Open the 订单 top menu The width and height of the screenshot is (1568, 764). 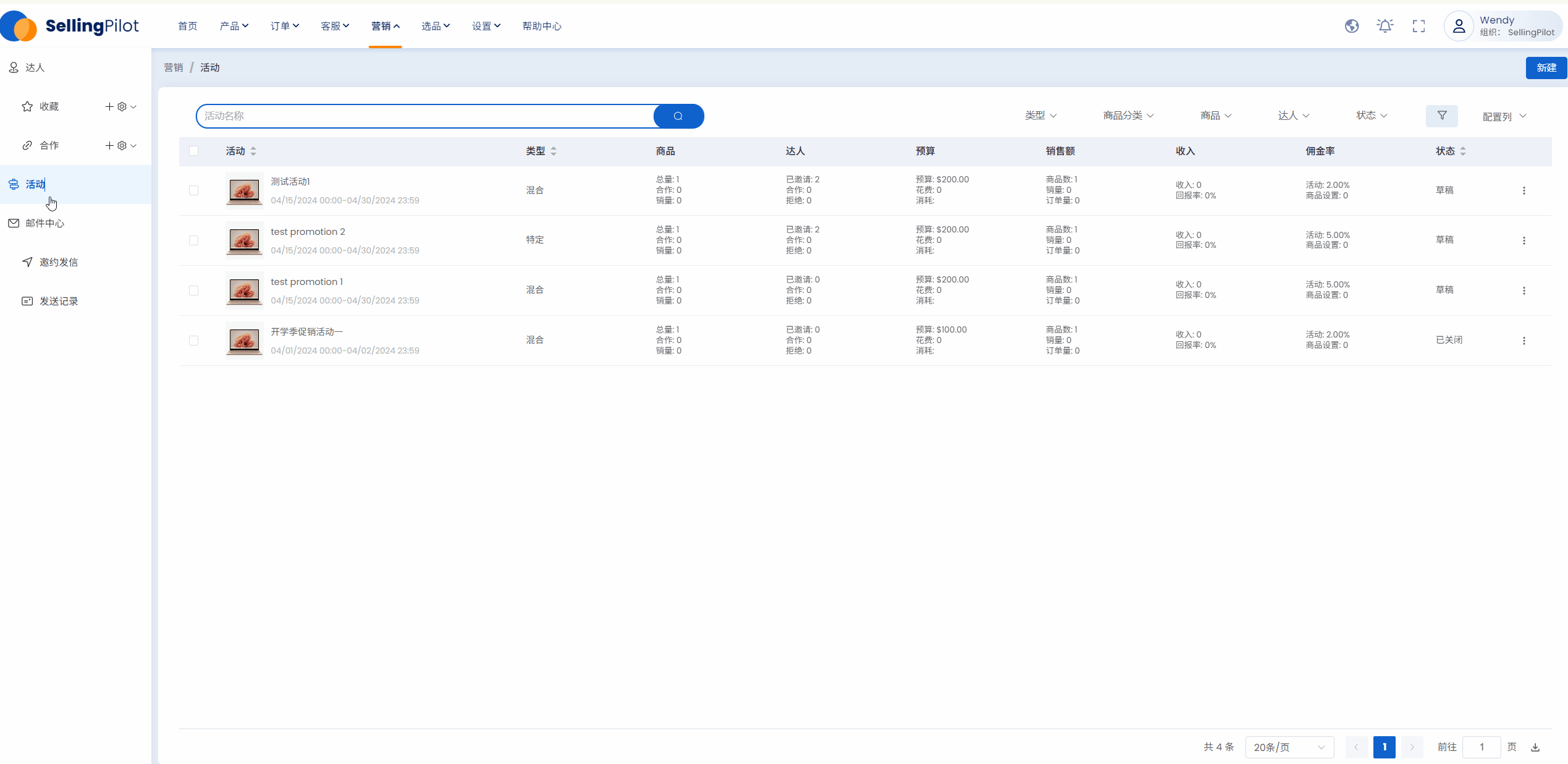tap(284, 26)
